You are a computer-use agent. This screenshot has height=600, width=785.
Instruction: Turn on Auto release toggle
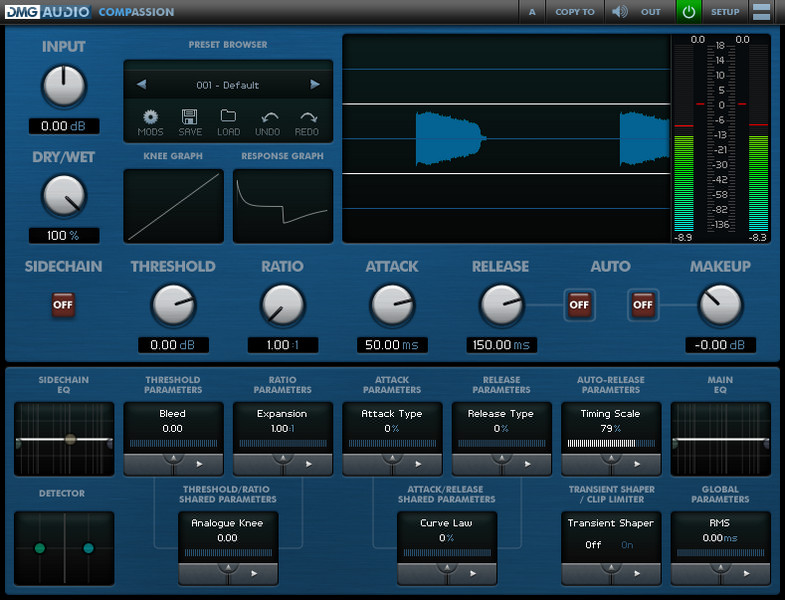(578, 304)
